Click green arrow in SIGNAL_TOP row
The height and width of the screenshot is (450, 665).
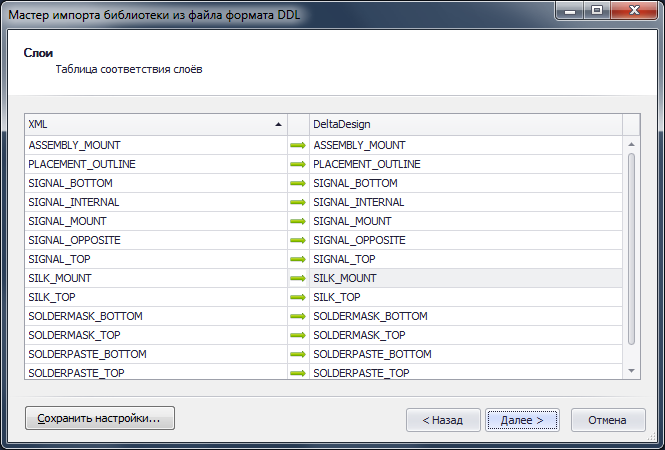(298, 259)
